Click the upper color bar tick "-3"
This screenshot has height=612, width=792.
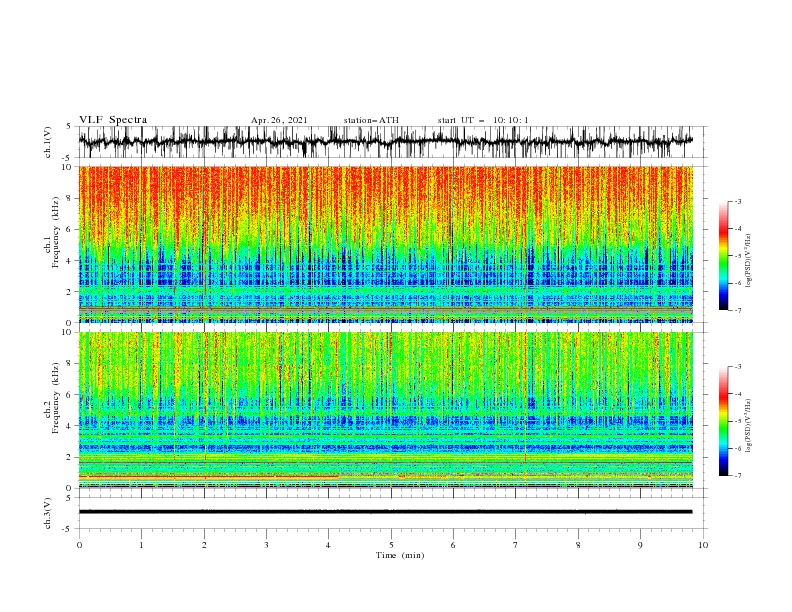point(737,201)
